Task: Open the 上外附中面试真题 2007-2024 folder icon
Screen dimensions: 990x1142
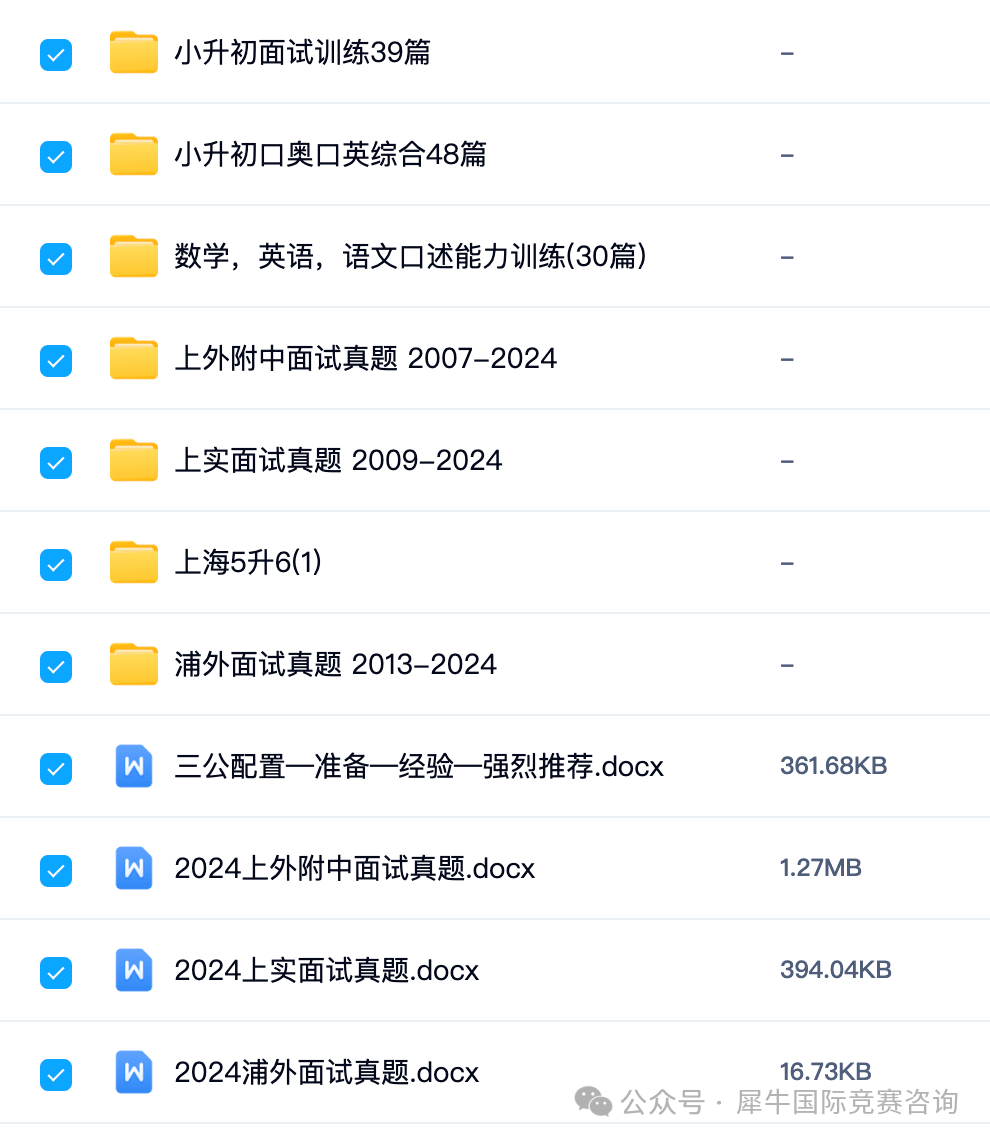Action: [x=133, y=358]
